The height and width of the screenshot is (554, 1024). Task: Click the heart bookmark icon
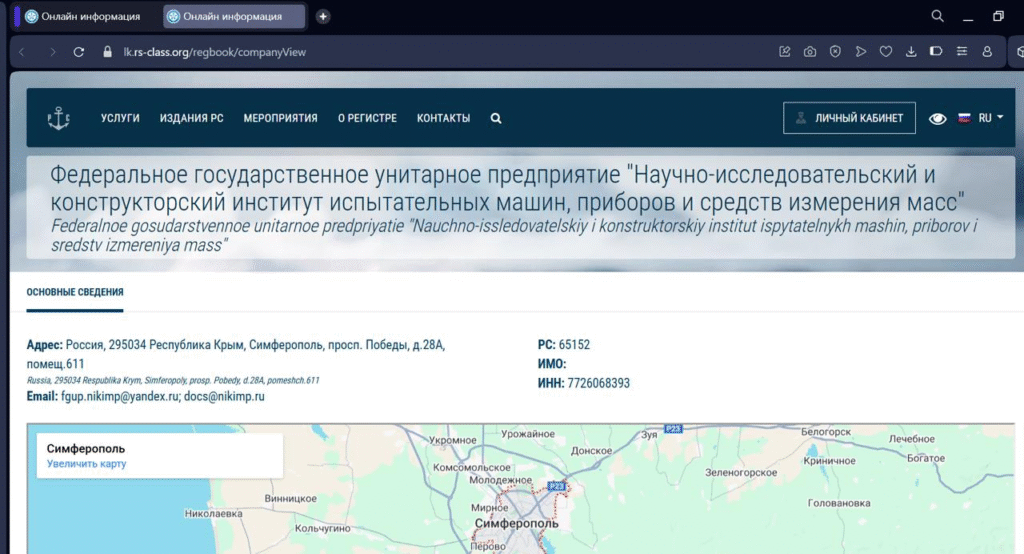coord(886,52)
